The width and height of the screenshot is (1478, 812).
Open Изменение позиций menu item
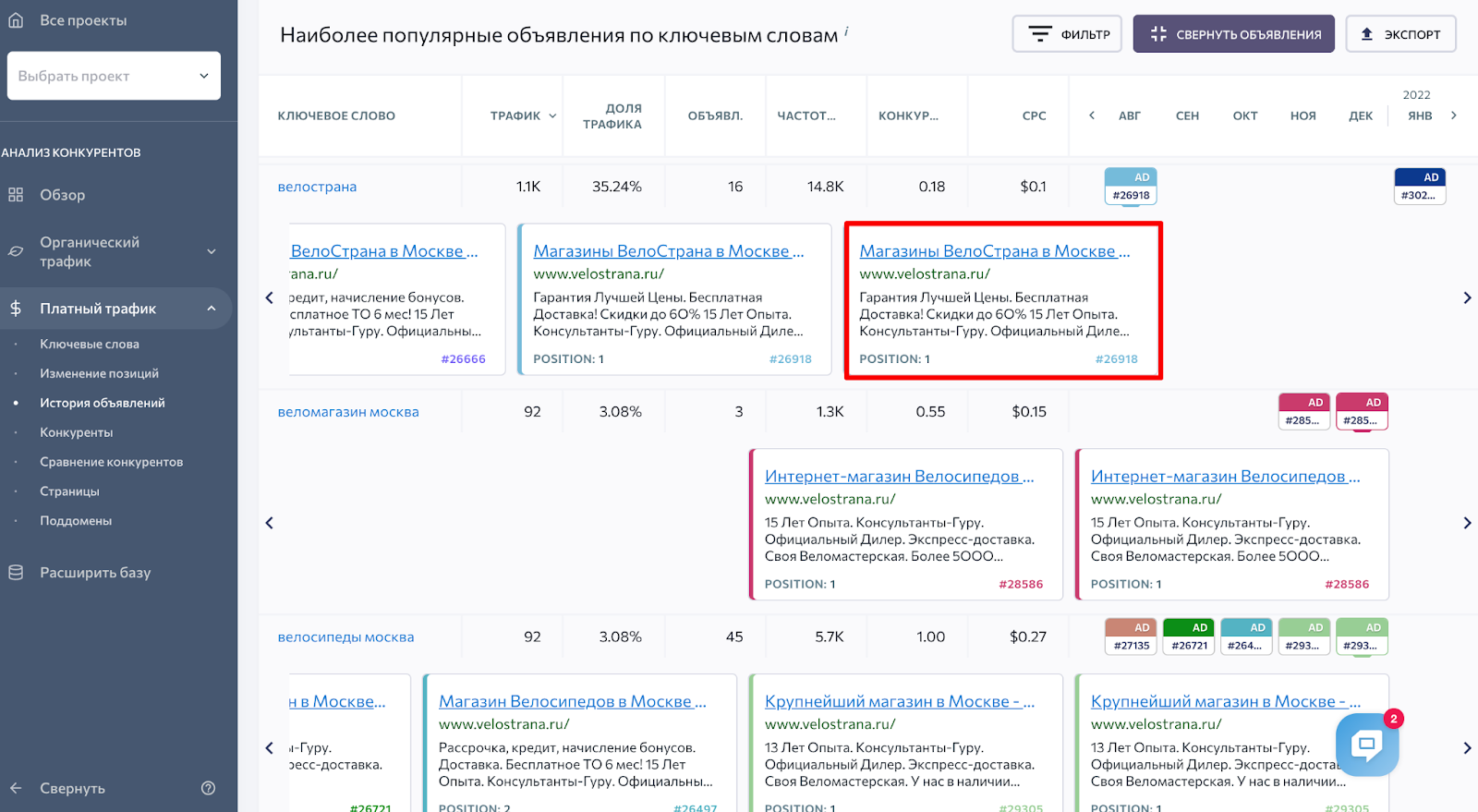tap(99, 373)
